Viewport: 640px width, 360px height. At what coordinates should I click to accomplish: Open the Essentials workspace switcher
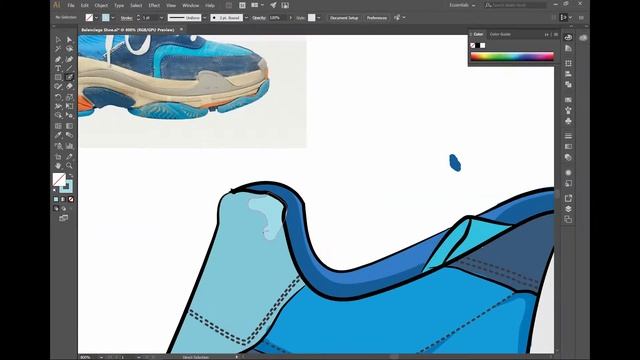coord(462,5)
